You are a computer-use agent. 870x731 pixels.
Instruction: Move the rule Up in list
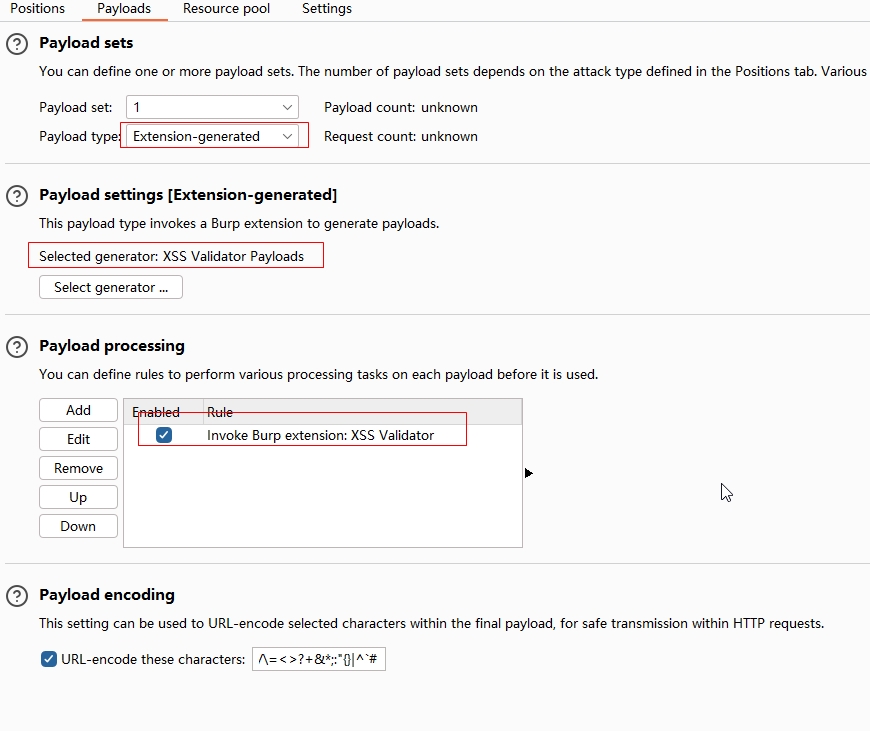pos(78,497)
